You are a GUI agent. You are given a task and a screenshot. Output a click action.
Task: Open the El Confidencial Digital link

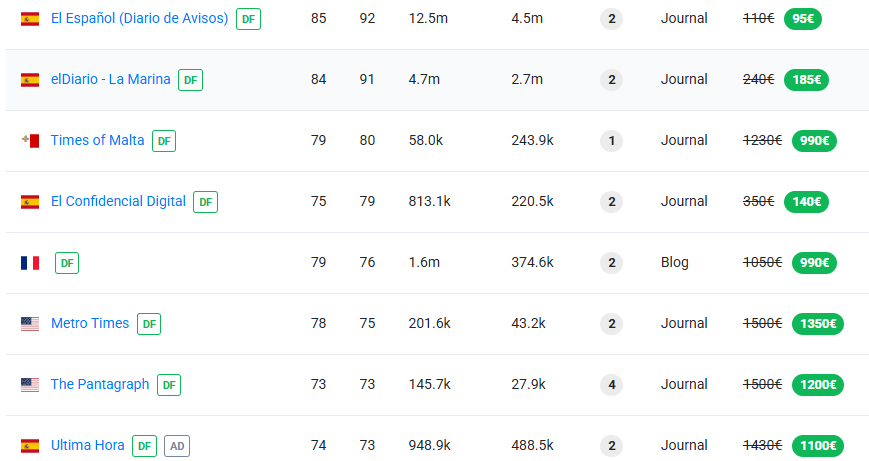point(118,201)
